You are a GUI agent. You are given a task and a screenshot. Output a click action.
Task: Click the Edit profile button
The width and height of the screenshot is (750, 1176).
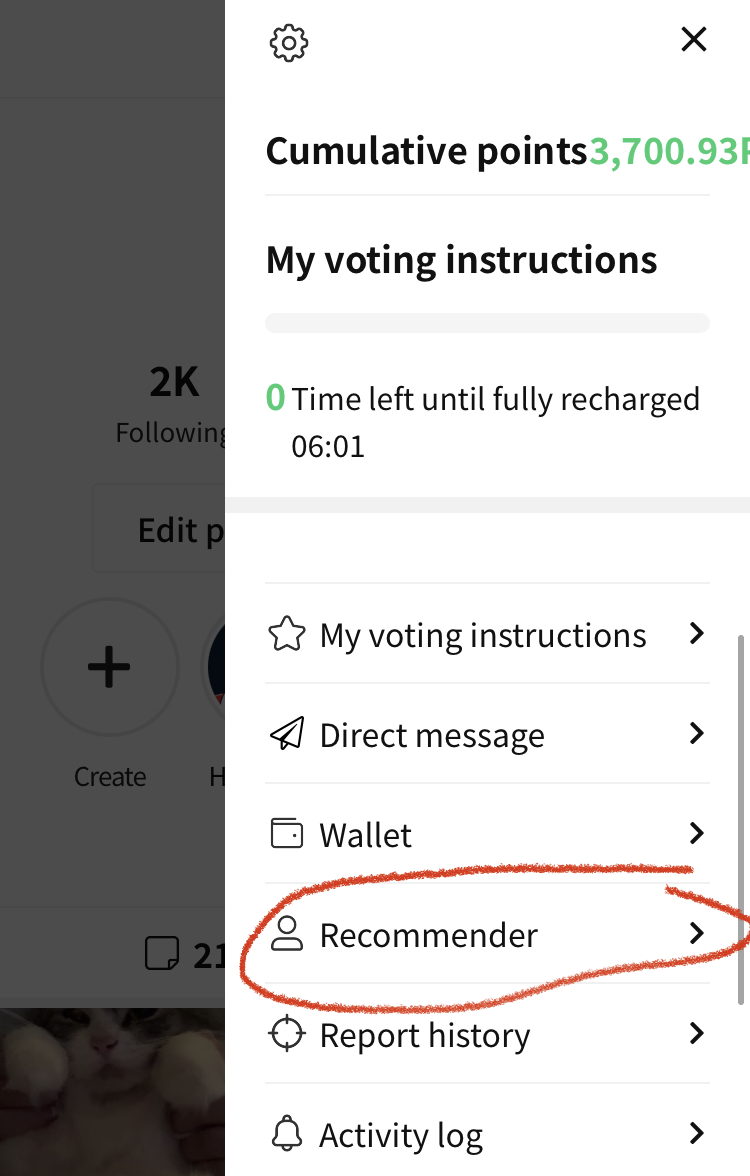pyautogui.click(x=160, y=530)
